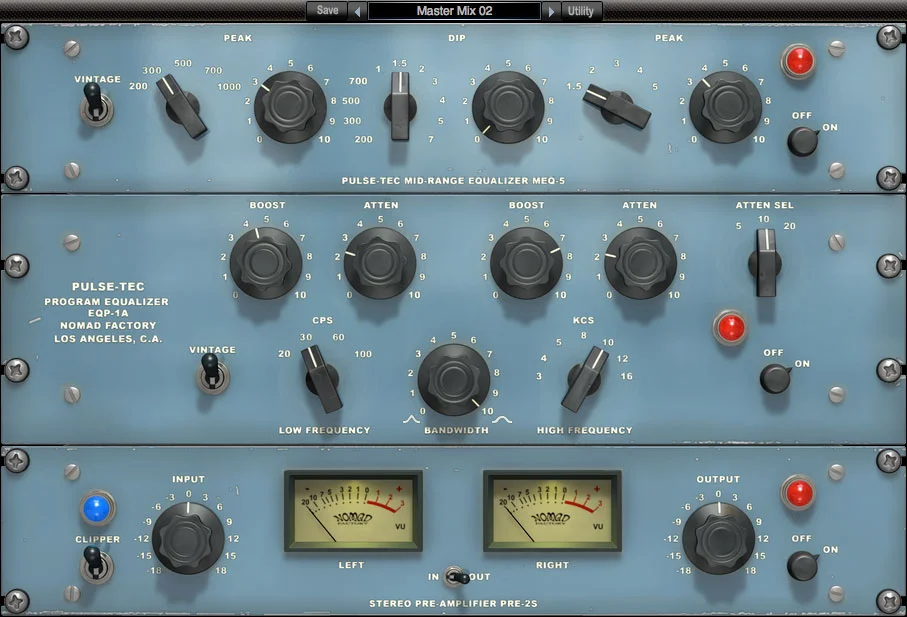Viewport: 907px width, 617px height.
Task: Click the narrow bandwidth curve icon
Action: tap(411, 419)
